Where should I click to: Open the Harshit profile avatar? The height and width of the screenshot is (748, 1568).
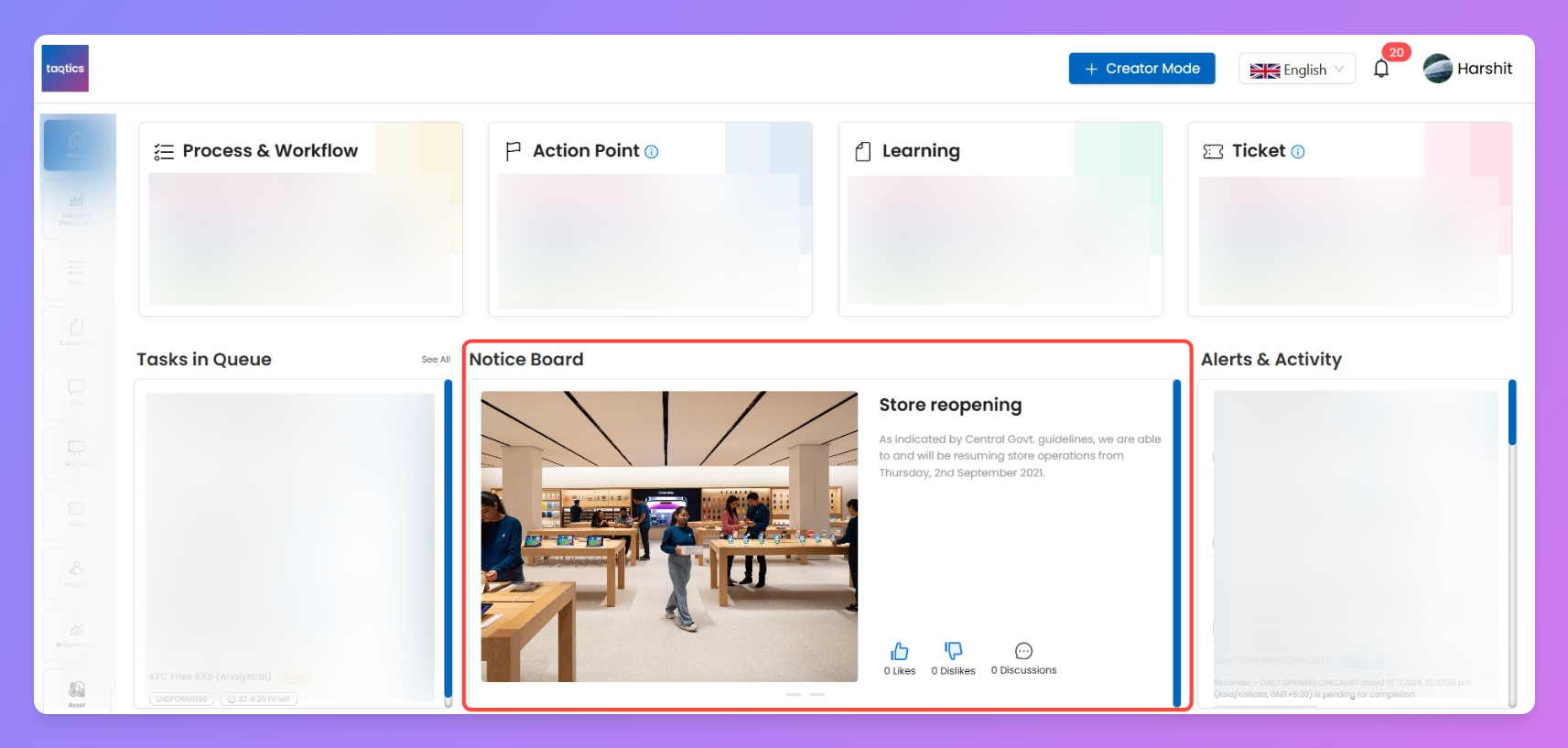point(1438,69)
